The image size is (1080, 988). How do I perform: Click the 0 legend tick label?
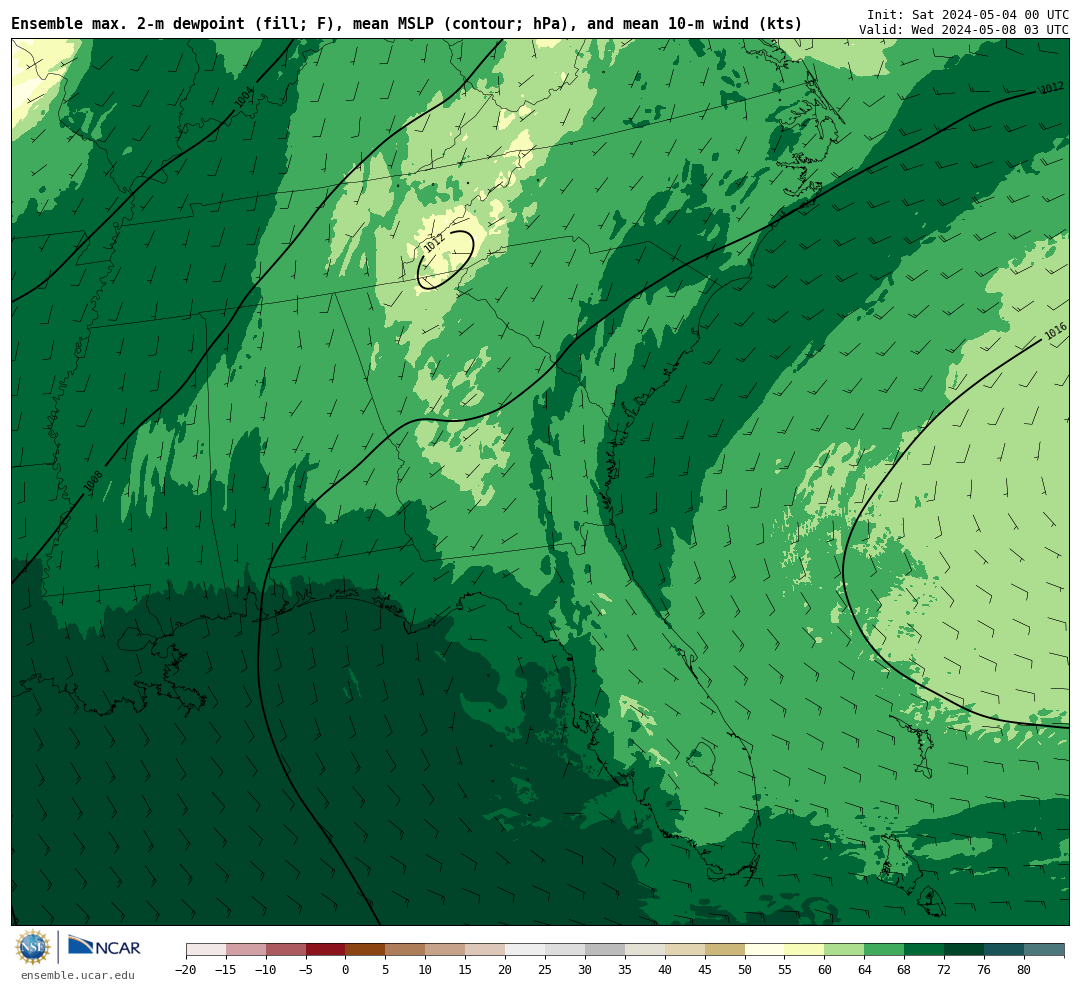coord(346,969)
